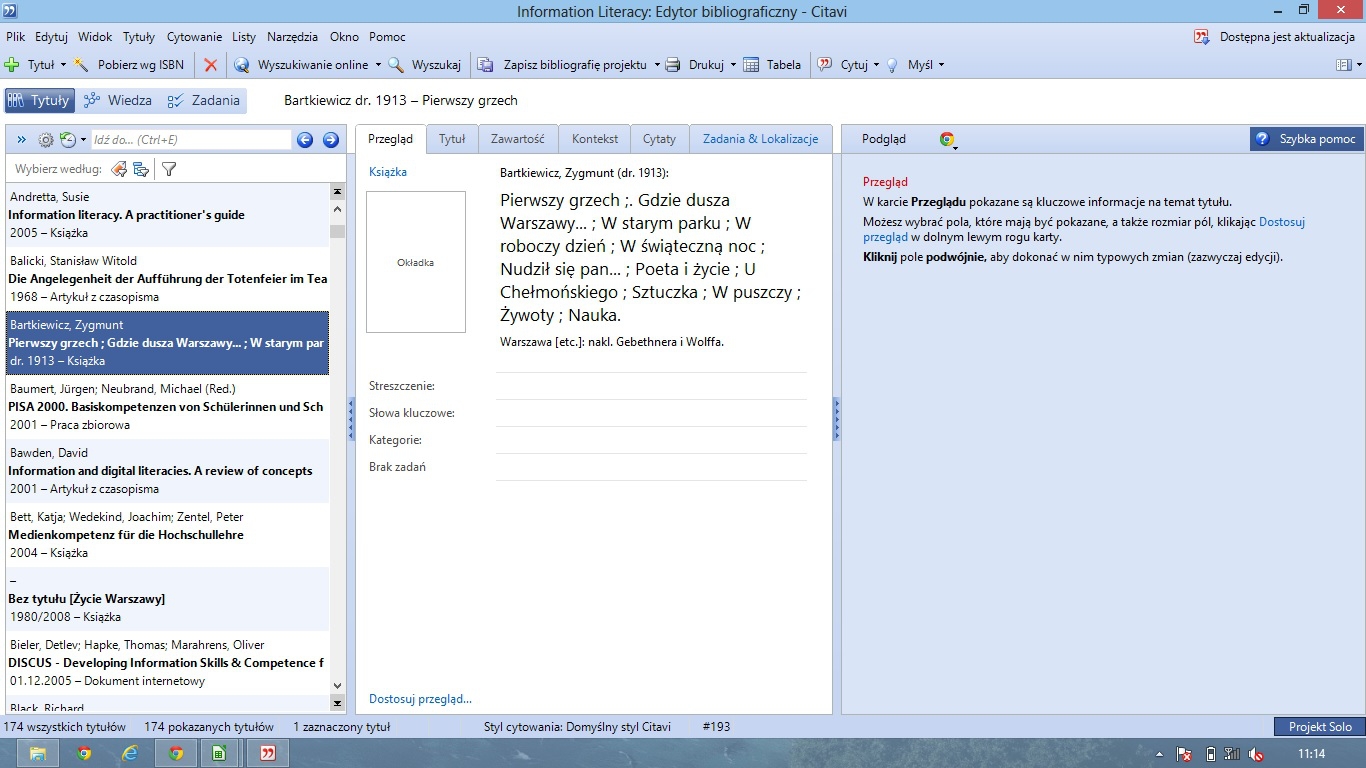
Task: Click the keyword selection tag icon
Action: tap(118, 169)
